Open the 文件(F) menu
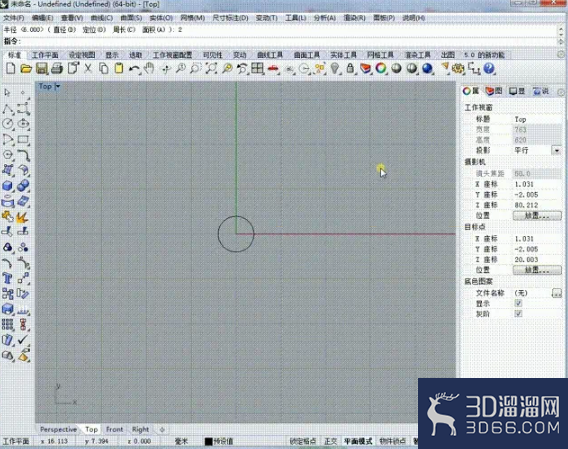This screenshot has height=449, width=568. point(14,18)
